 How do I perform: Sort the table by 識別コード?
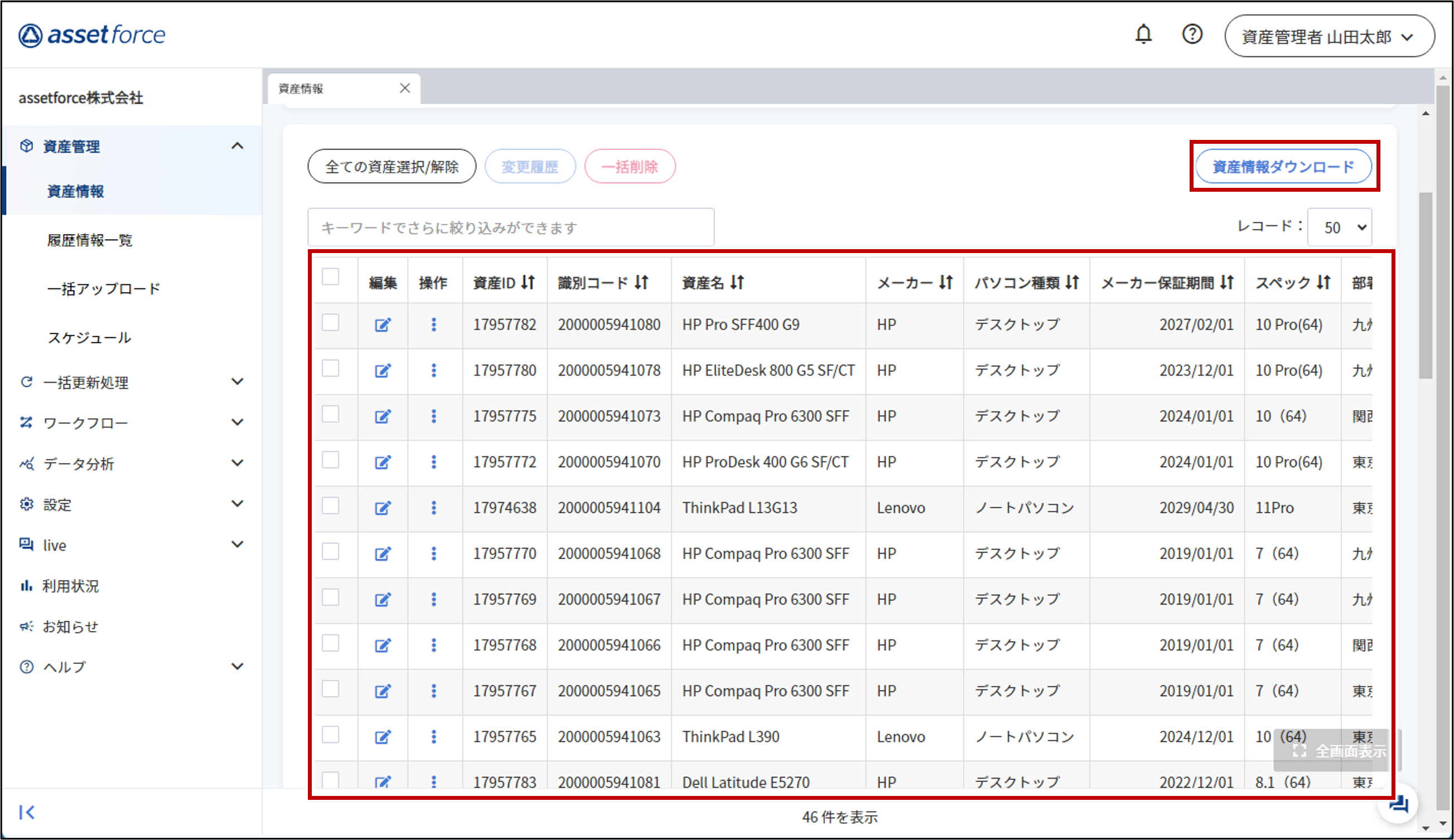coord(641,283)
